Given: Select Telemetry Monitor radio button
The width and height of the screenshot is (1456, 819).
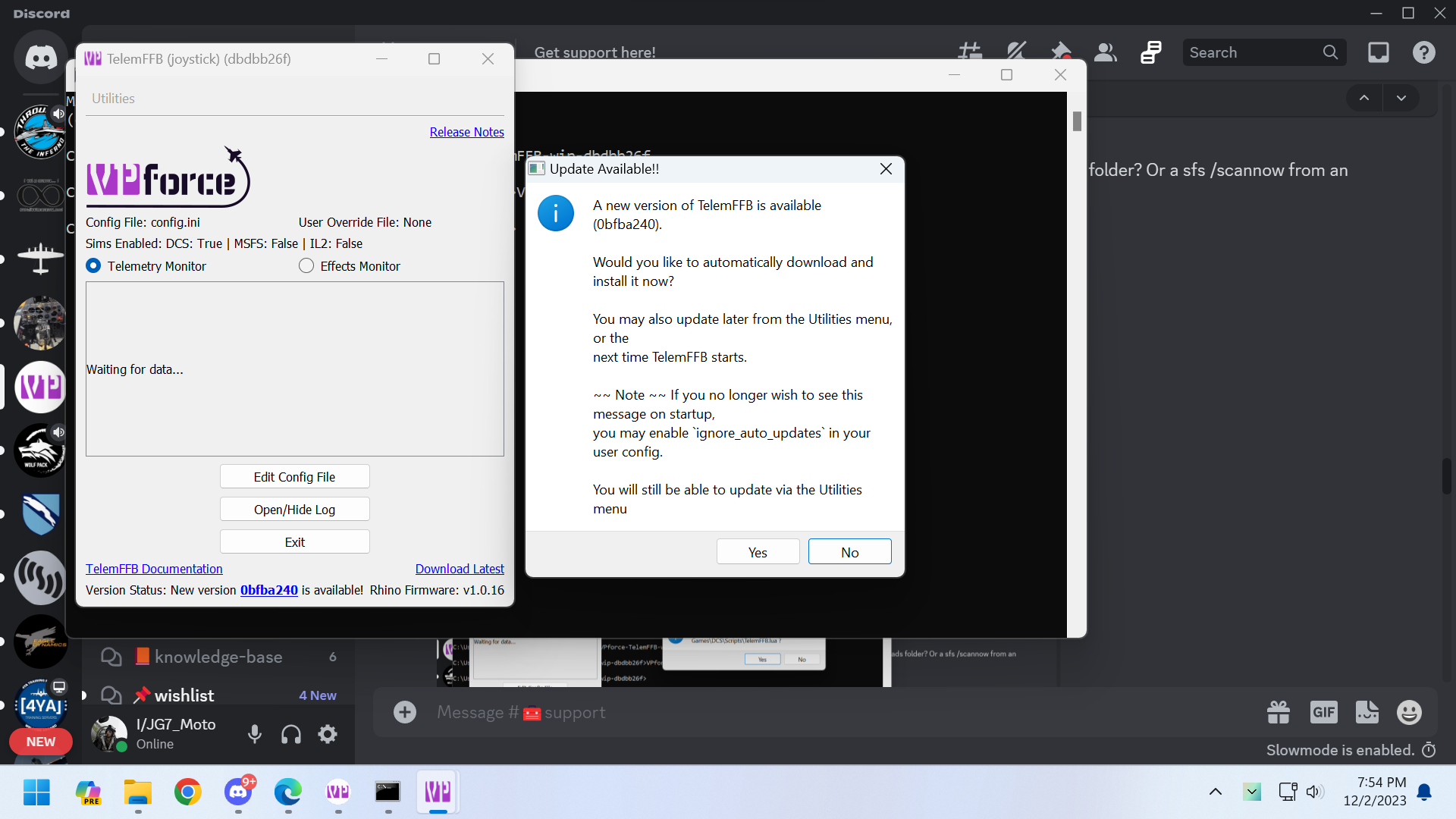Looking at the screenshot, I should coord(93,266).
